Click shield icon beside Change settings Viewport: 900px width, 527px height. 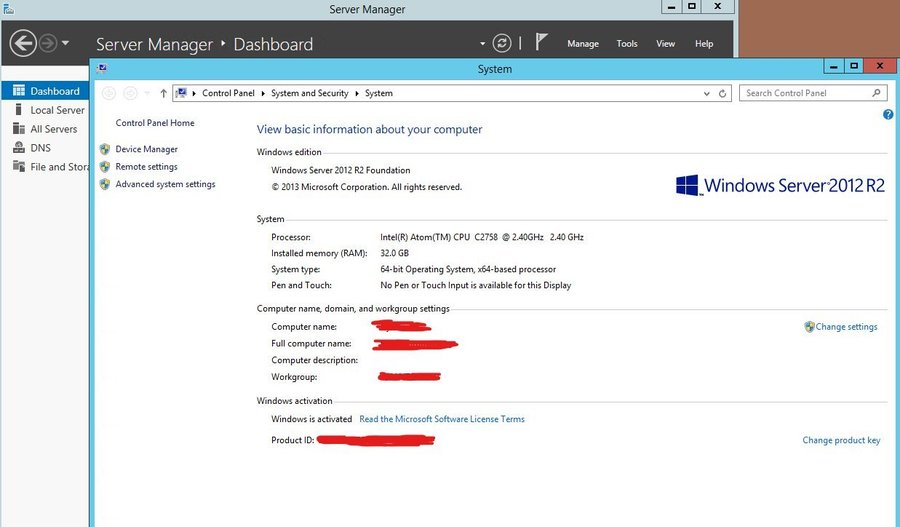(x=809, y=327)
